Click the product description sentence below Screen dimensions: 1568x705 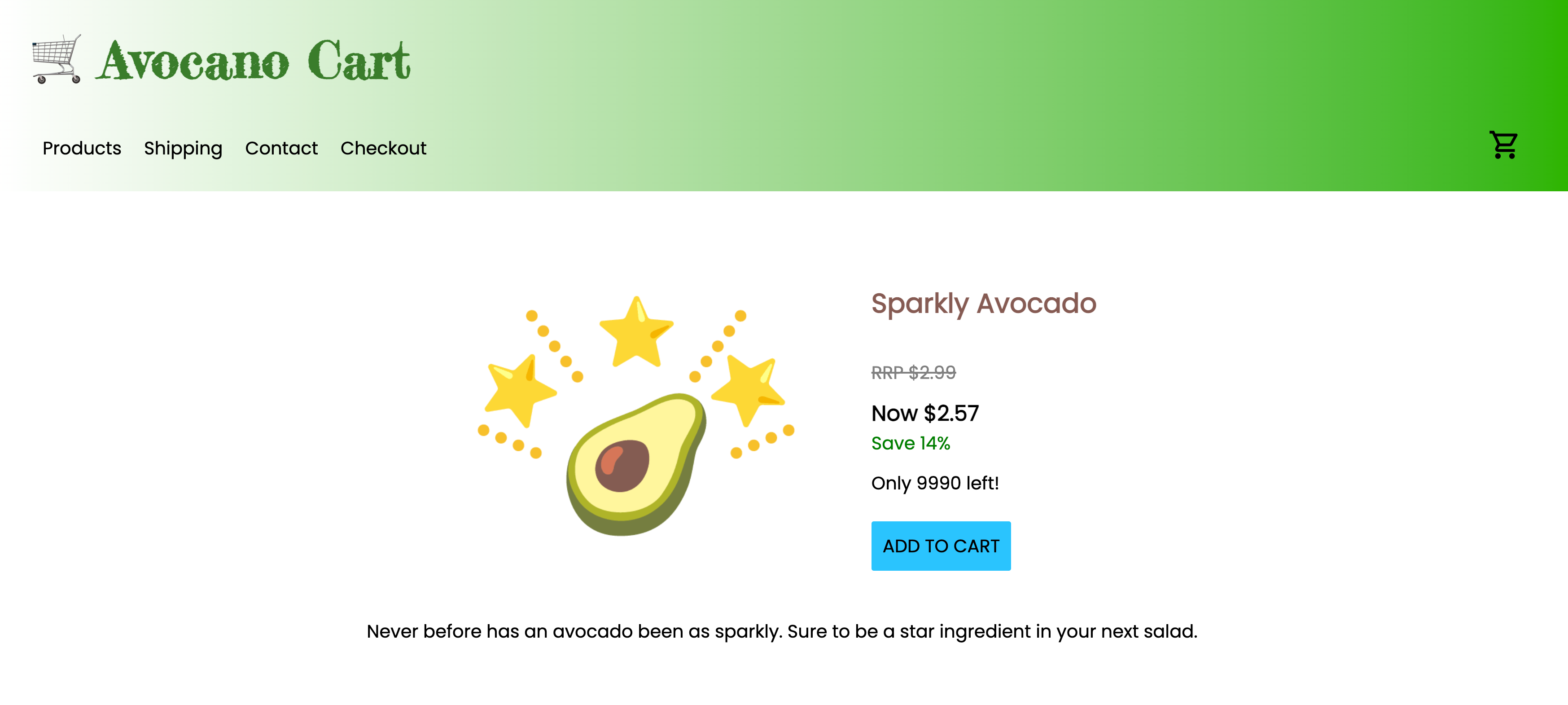(x=782, y=631)
